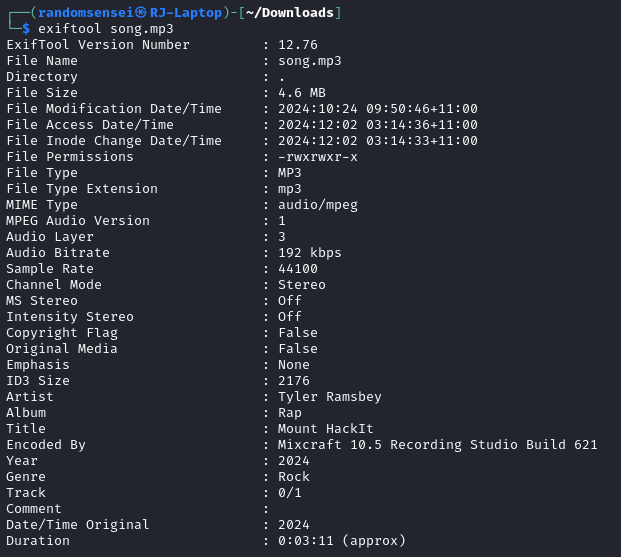Click the Audio Bitrate value 192 kbps
The image size is (621, 557).
pos(310,253)
